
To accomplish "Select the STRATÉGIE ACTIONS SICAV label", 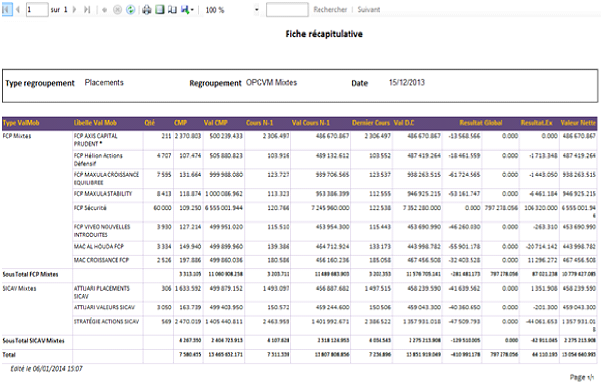I will click(x=106, y=322).
